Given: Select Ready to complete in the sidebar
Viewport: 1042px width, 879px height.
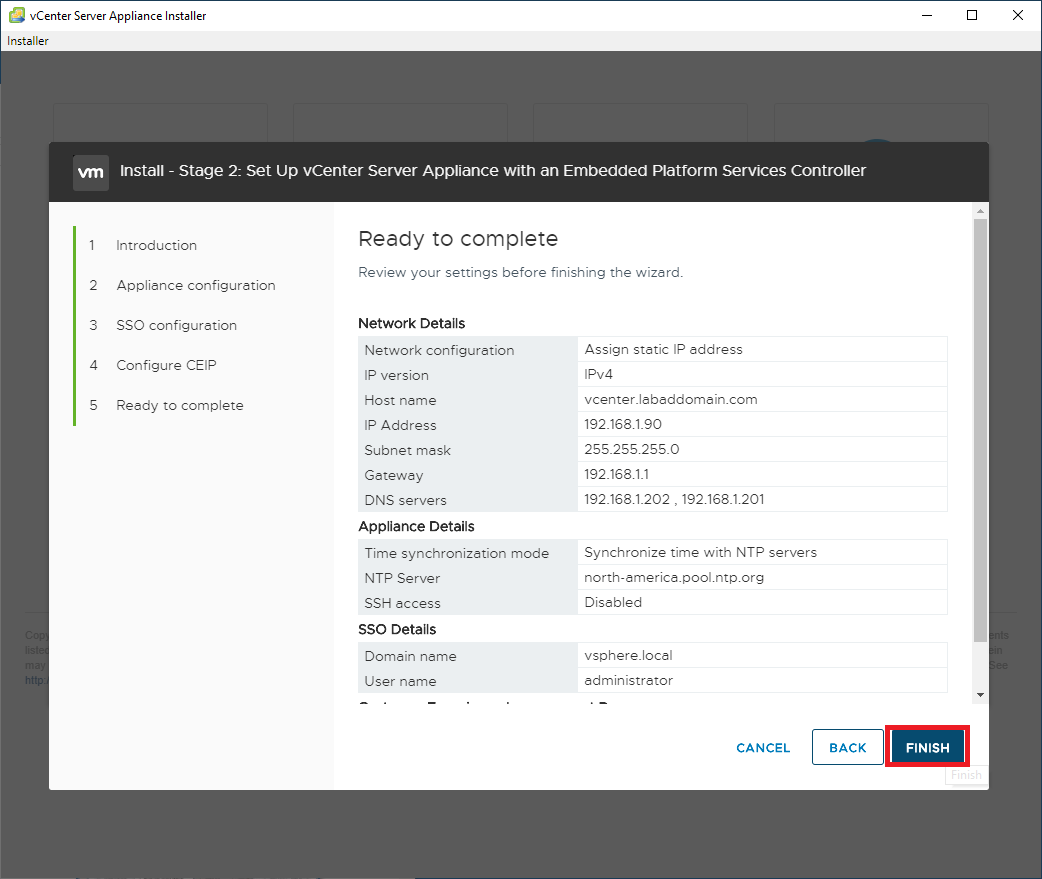Looking at the screenshot, I should (179, 405).
